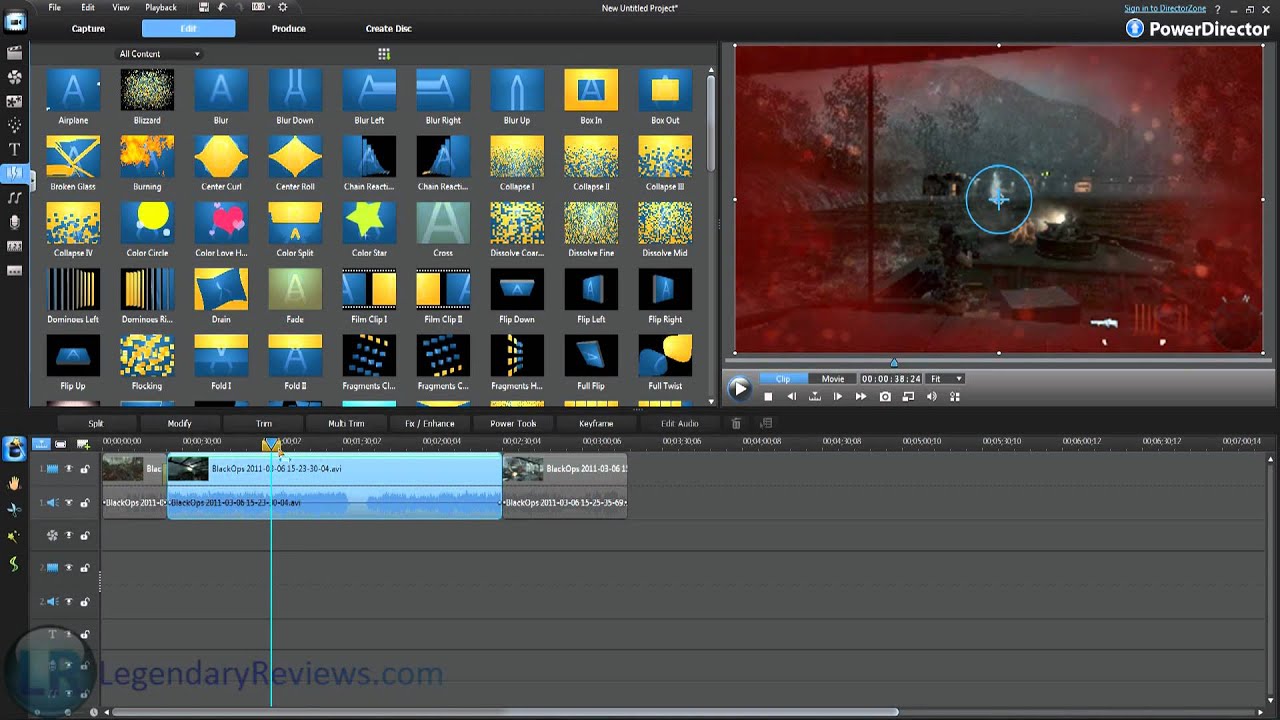The image size is (1280, 720).
Task: Click the fast forward button
Action: [x=861, y=397]
